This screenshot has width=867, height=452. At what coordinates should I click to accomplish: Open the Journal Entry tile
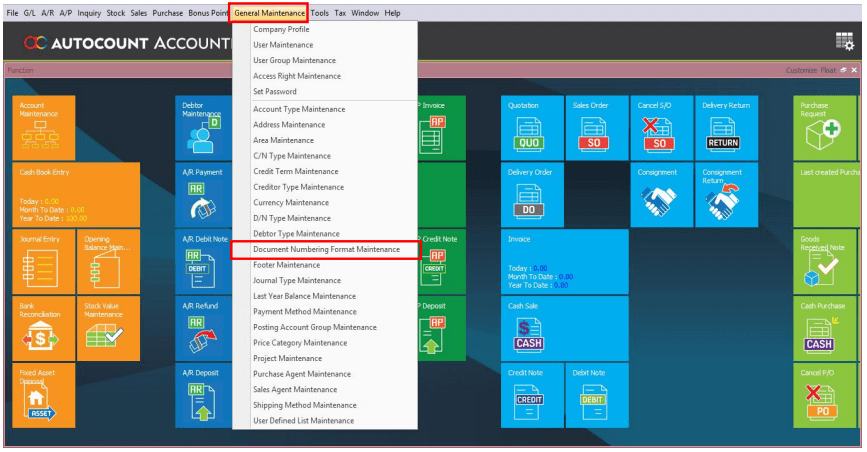[x=44, y=262]
